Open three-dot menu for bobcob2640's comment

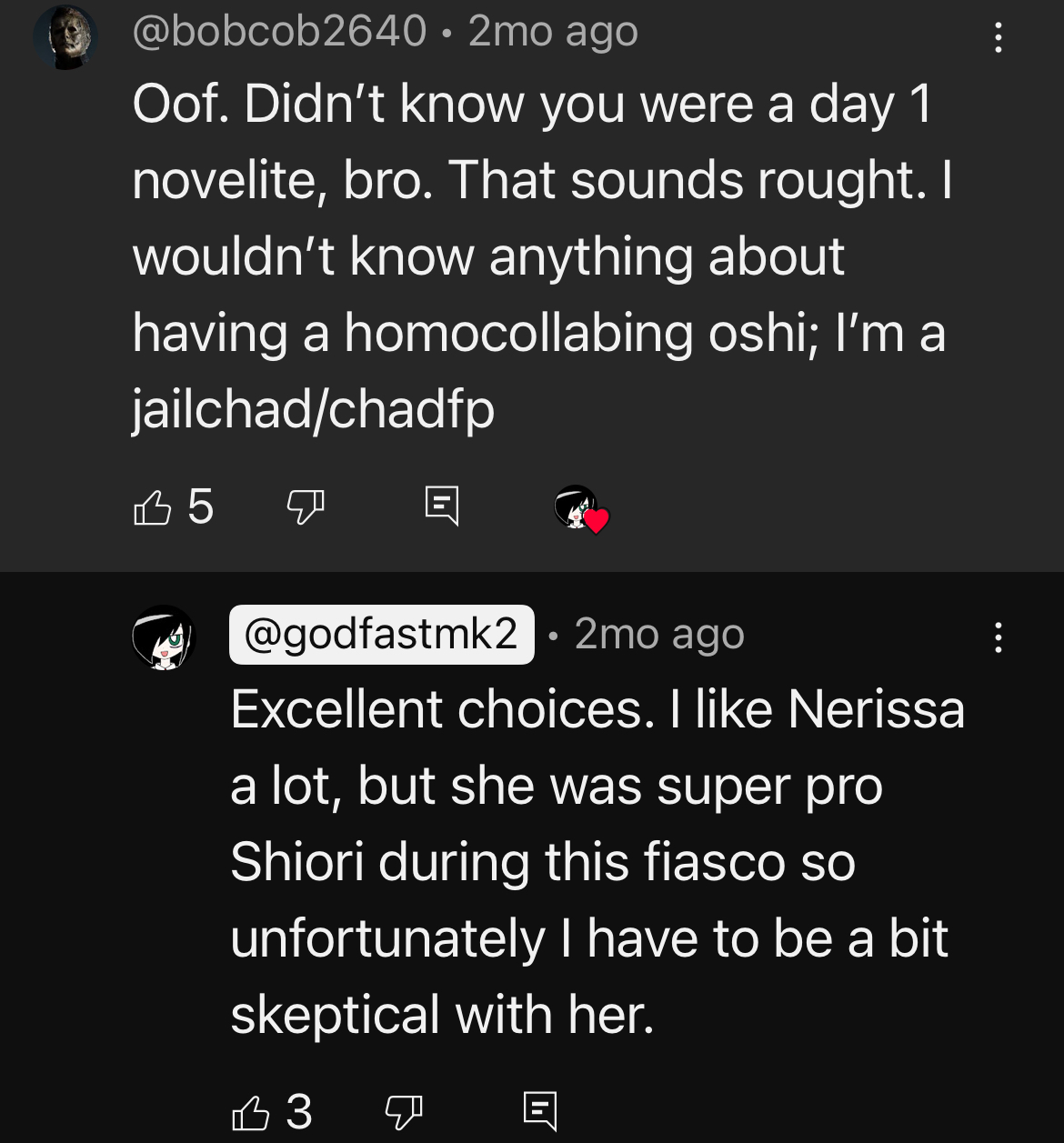click(999, 37)
